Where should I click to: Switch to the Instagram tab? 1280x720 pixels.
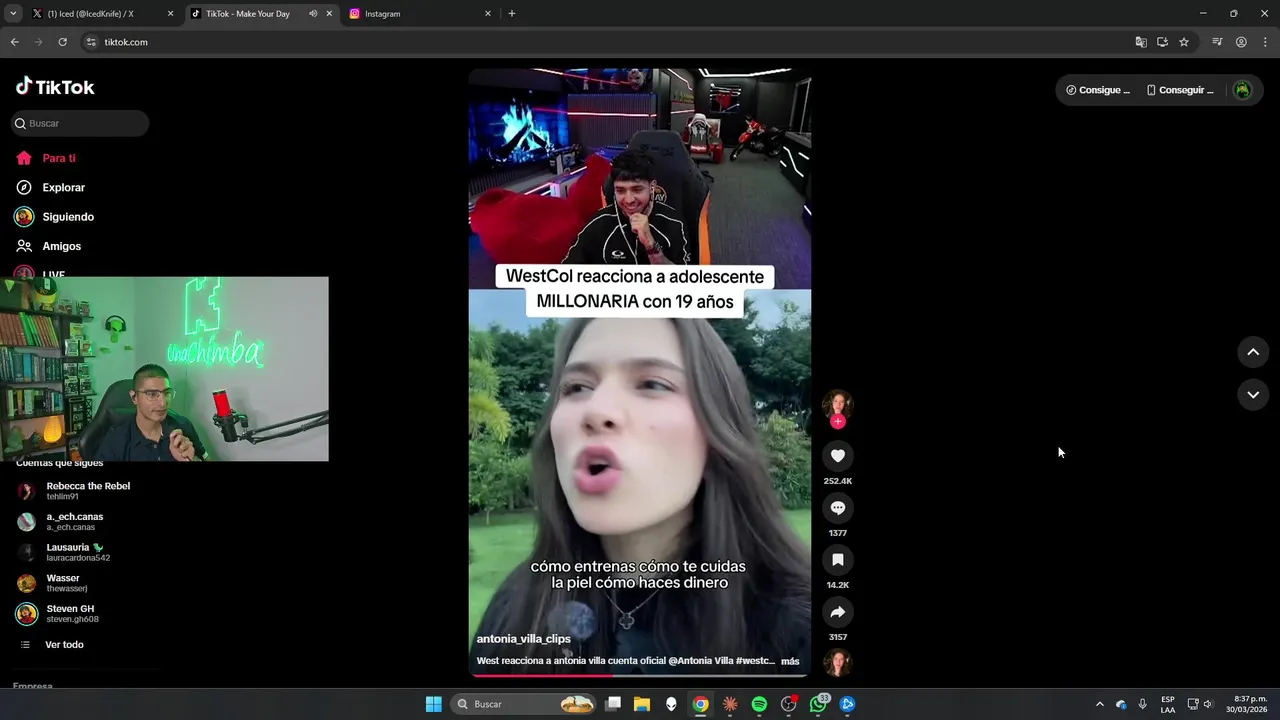coord(420,14)
